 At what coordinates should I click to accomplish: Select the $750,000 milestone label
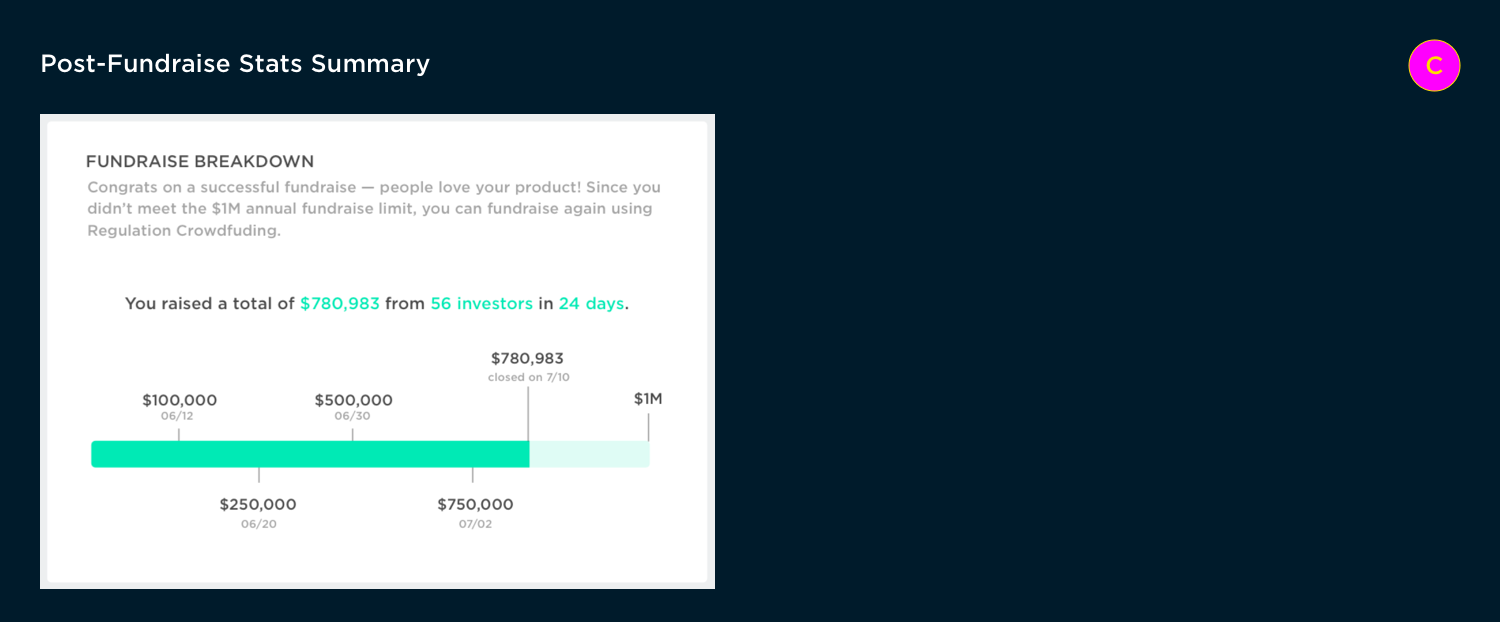(x=475, y=504)
